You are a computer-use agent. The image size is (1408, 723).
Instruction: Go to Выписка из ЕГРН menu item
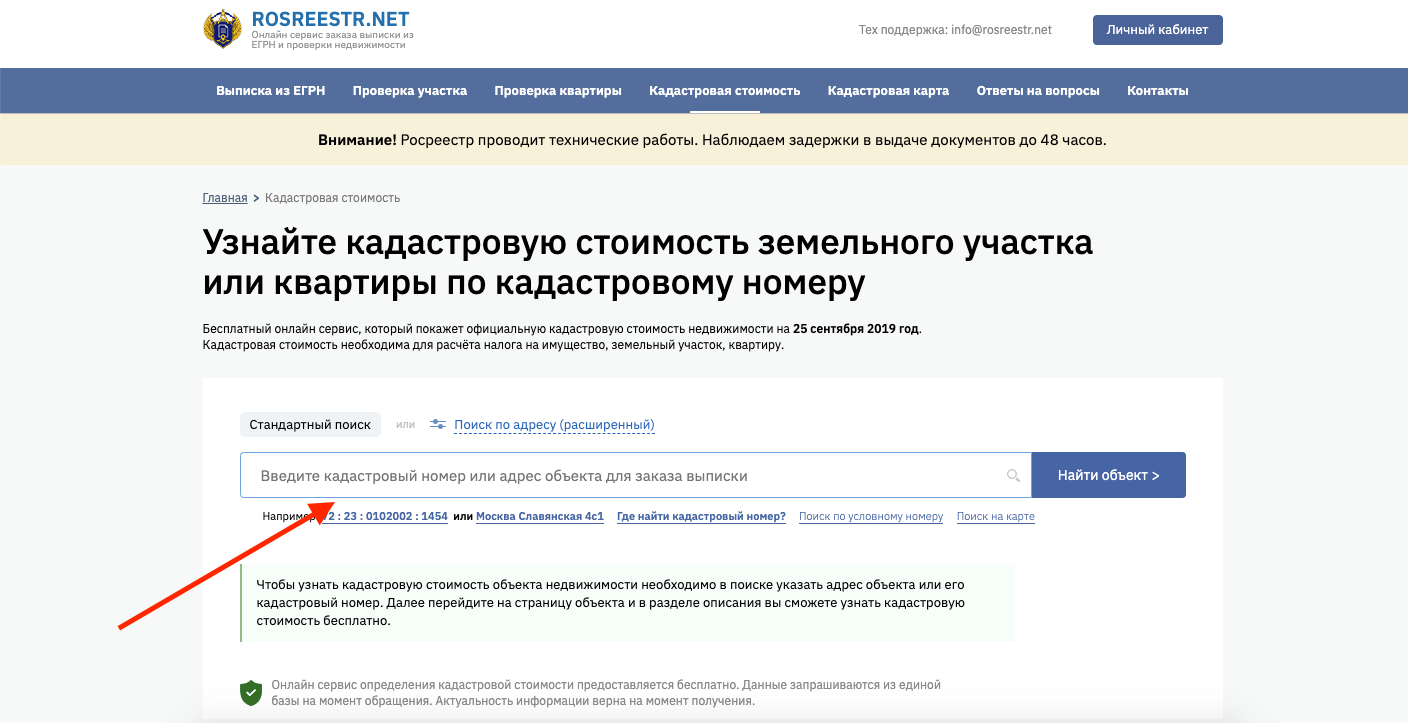(x=270, y=91)
